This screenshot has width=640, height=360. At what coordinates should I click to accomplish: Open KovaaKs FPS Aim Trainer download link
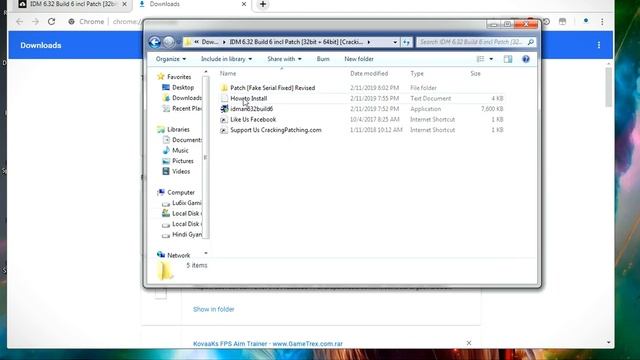point(268,344)
